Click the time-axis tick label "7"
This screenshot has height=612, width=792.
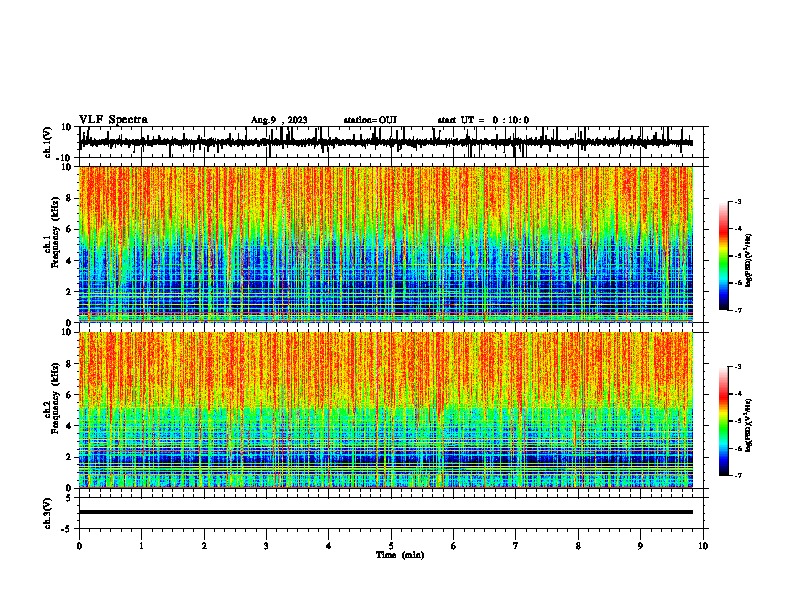[x=516, y=546]
